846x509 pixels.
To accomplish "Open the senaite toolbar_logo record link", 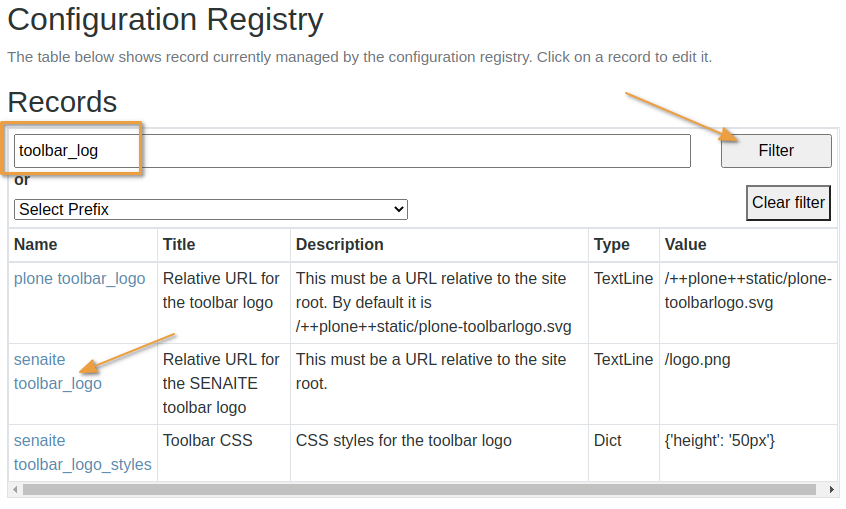I will point(57,371).
